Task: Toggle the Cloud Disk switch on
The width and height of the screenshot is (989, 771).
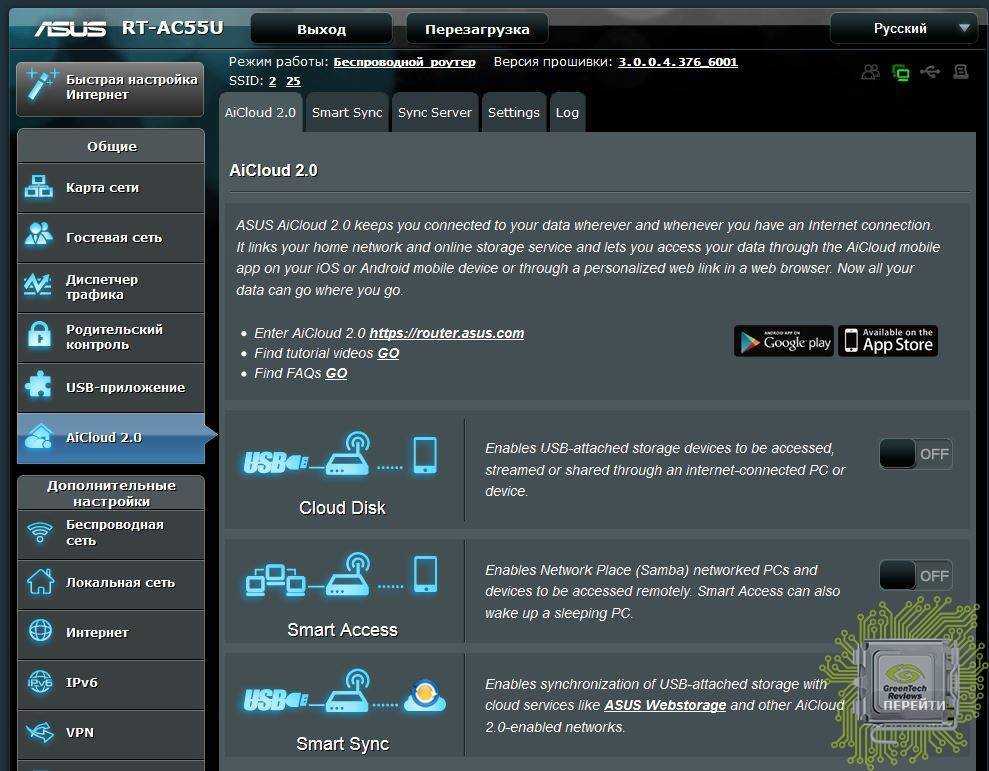Action: 916,454
